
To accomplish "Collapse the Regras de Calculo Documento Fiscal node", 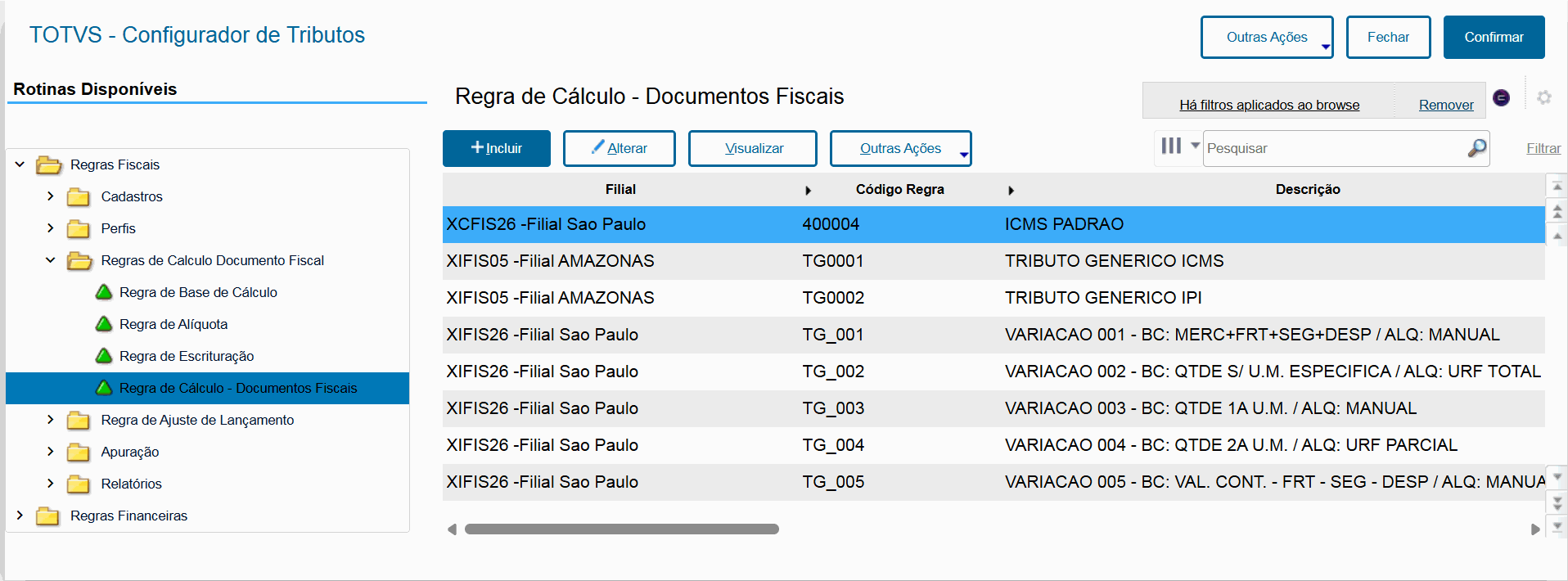I will [x=51, y=260].
